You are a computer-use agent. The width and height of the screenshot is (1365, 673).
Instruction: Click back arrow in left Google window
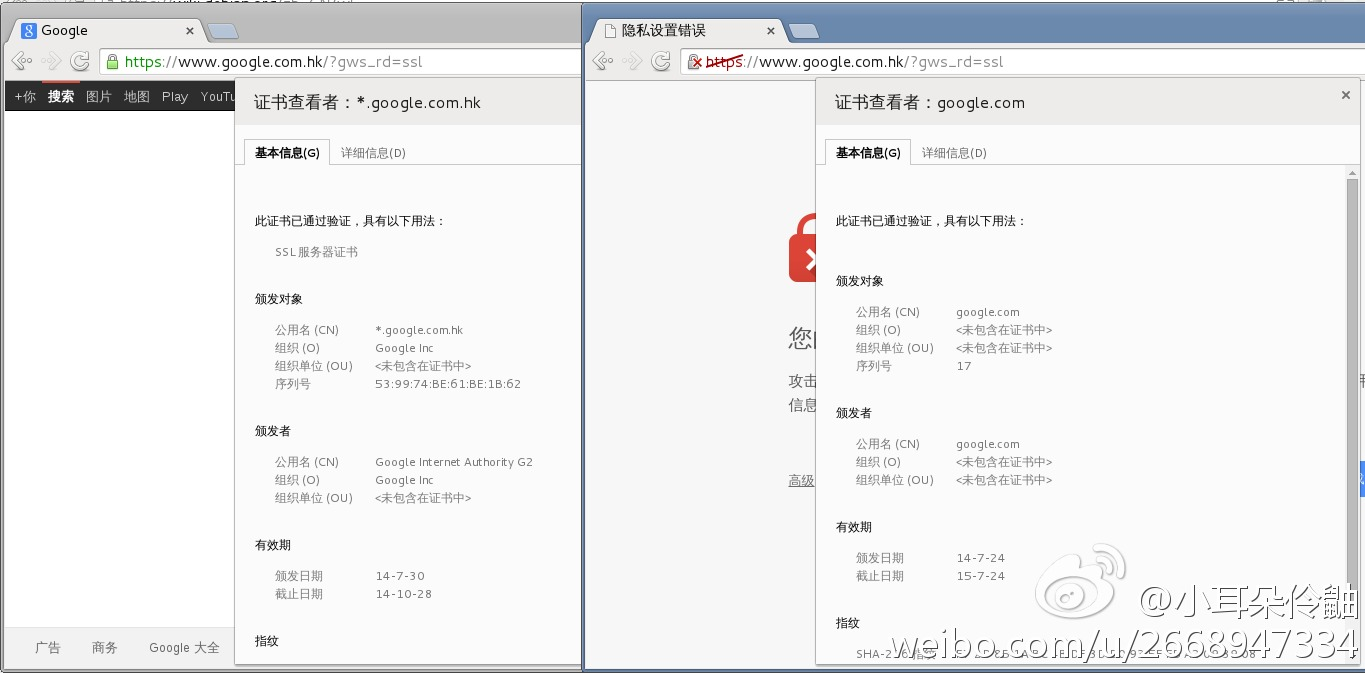(x=22, y=61)
